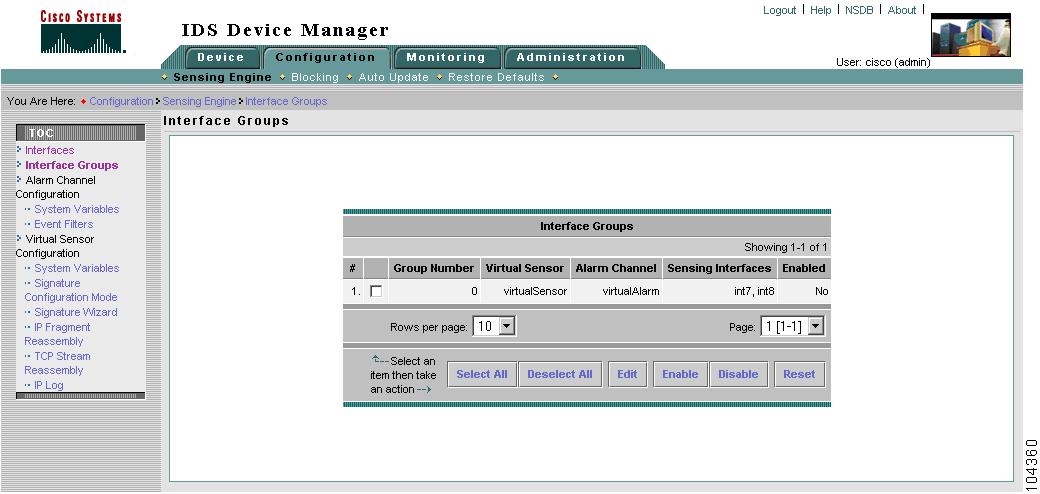Screen dimensions: 1040x494
Task: Open the NSDB link
Action: coord(860,10)
